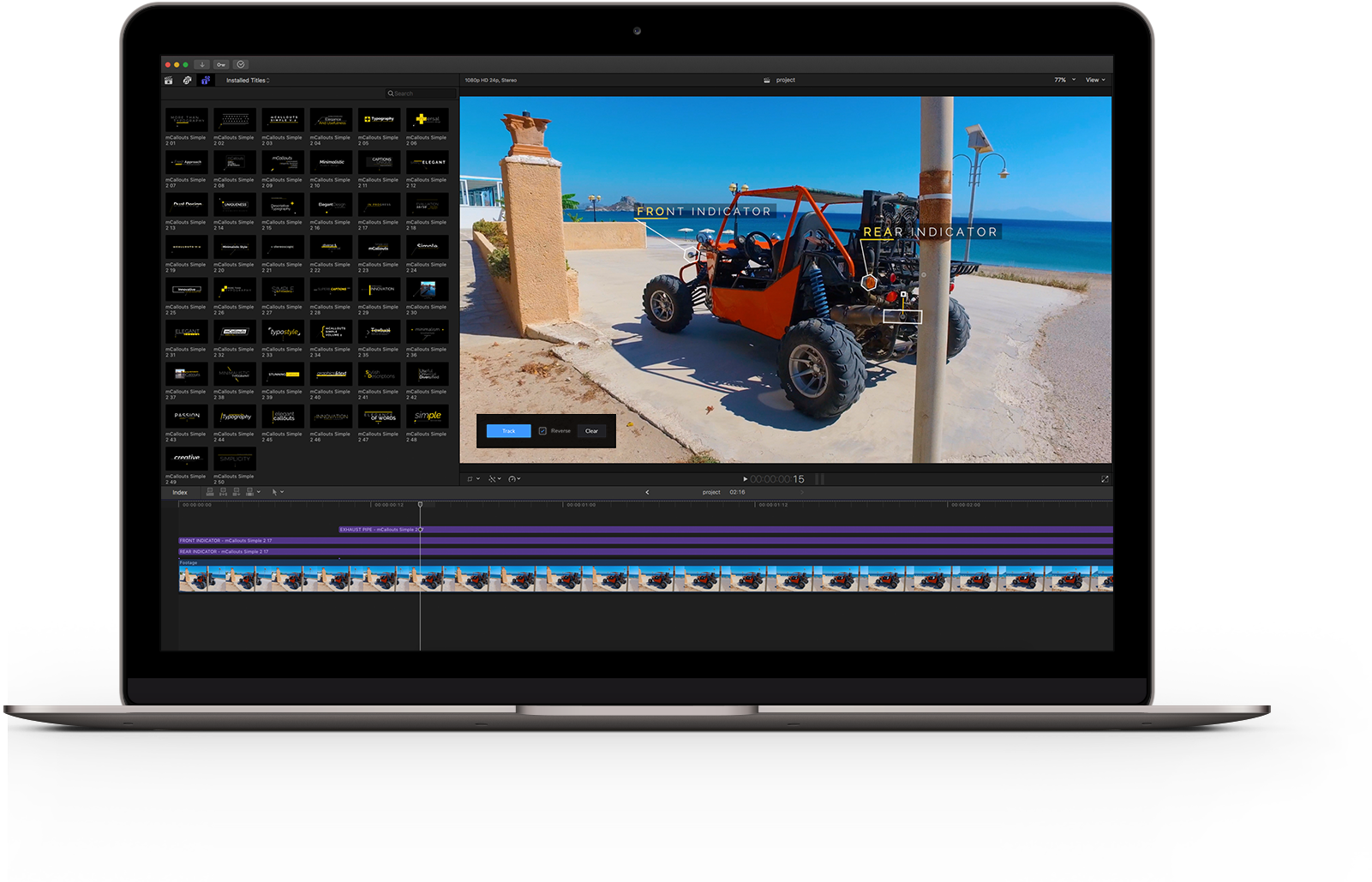Go back in timeline history arrow
The width and height of the screenshot is (1372, 882).
(647, 492)
